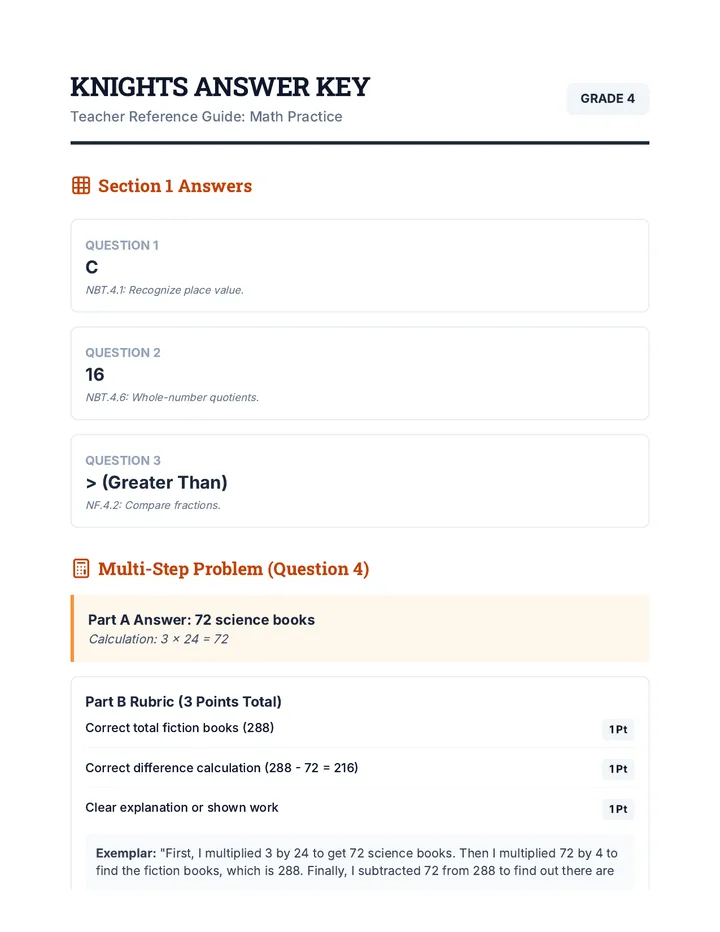Click the 1Pt badge for total fiction books
Screen dimensions: 720x932
pos(618,729)
